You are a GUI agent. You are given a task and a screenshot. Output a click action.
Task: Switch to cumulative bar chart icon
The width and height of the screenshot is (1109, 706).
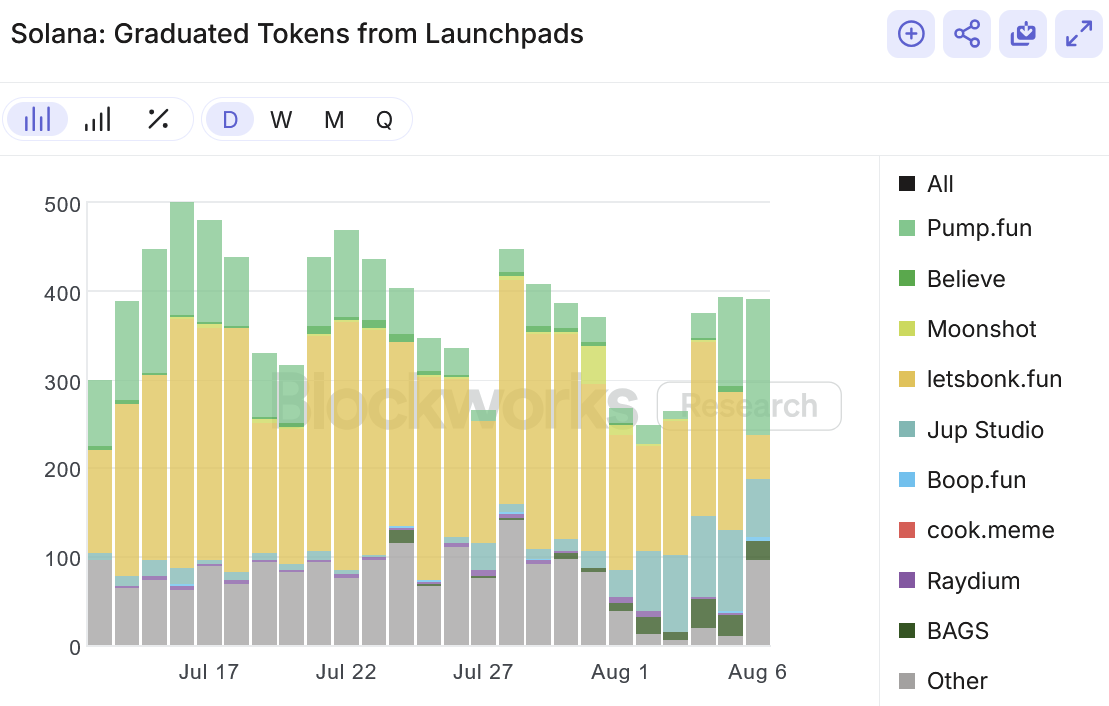97,120
